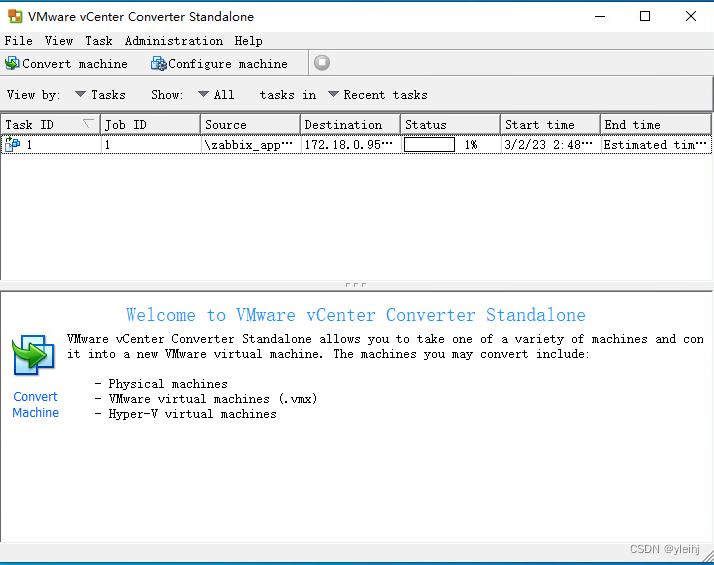This screenshot has height=565, width=714.
Task: Click the Hyper-V virtual machines entry
Action: point(193,414)
